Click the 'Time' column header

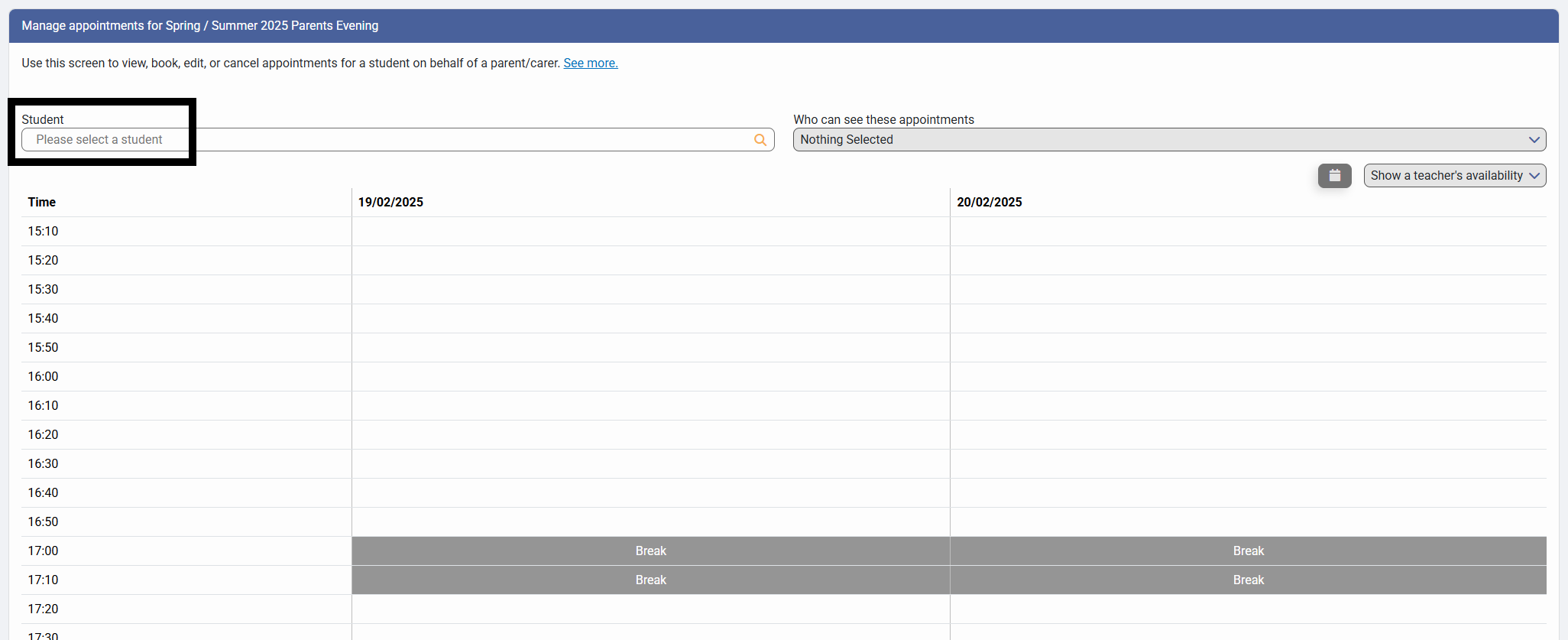tap(42, 203)
